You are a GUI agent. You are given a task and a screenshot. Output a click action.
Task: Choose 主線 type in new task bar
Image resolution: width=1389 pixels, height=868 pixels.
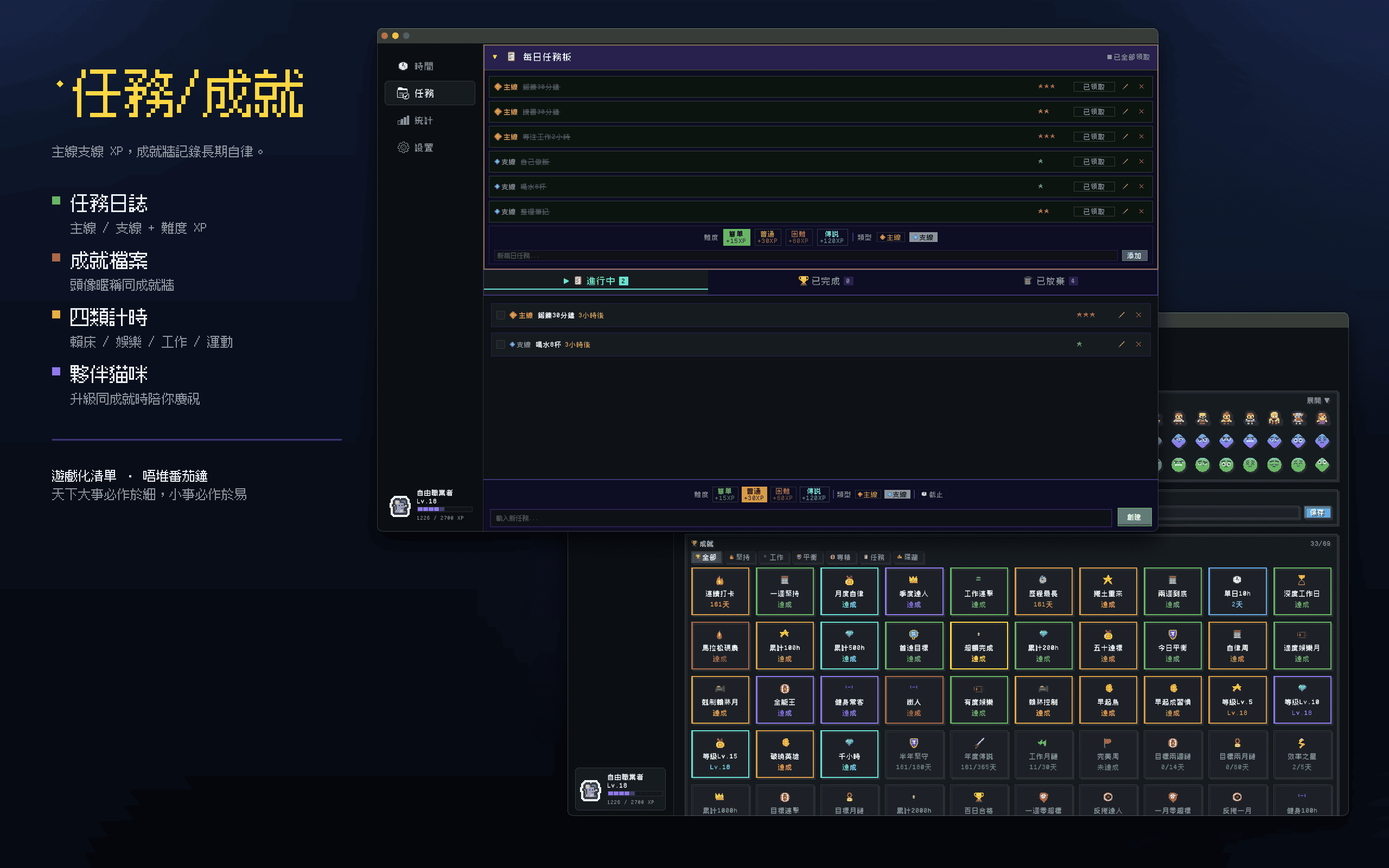pyautogui.click(x=867, y=494)
